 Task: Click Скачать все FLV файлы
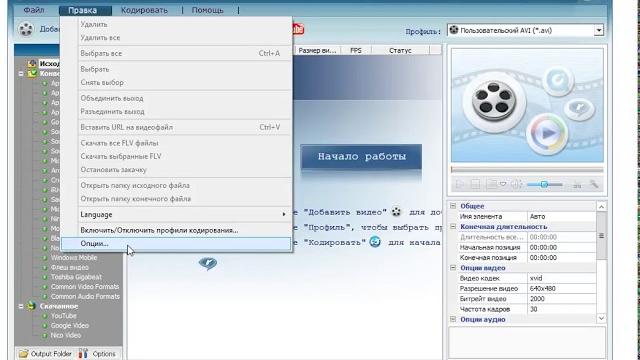176,143
